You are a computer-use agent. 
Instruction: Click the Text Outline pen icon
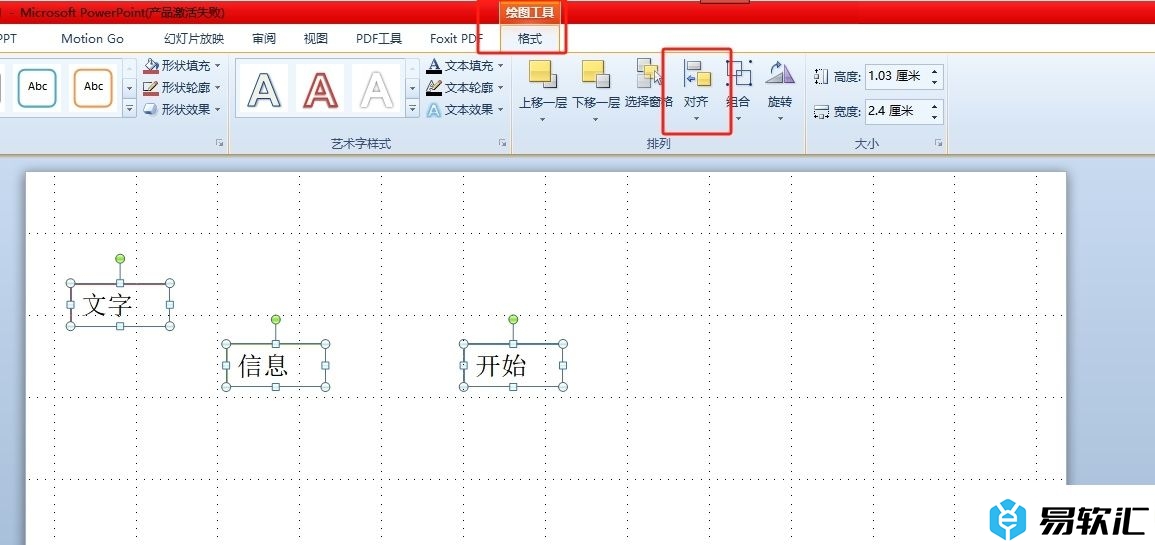(435, 88)
